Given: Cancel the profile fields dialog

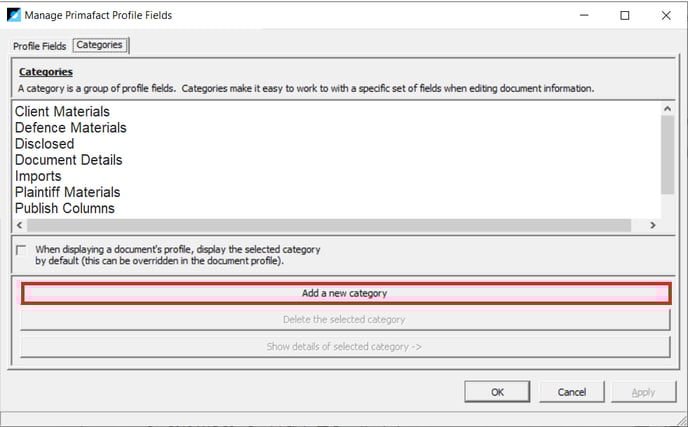Looking at the screenshot, I should pyautogui.click(x=572, y=392).
